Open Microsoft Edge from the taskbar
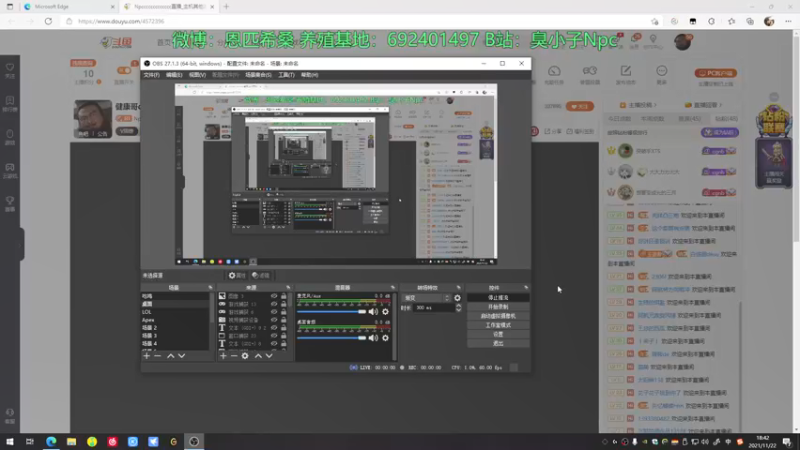The image size is (800, 450). pos(51,441)
